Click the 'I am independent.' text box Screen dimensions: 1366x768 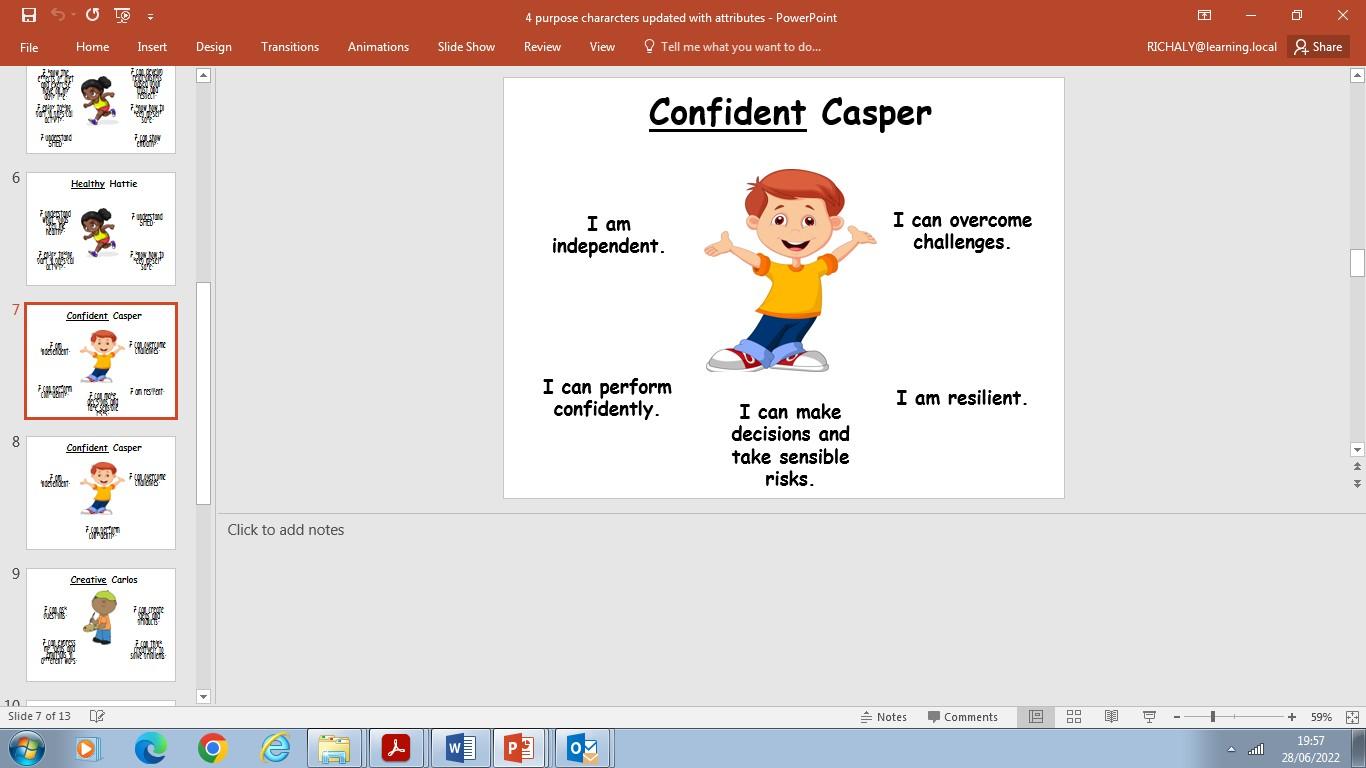point(608,235)
